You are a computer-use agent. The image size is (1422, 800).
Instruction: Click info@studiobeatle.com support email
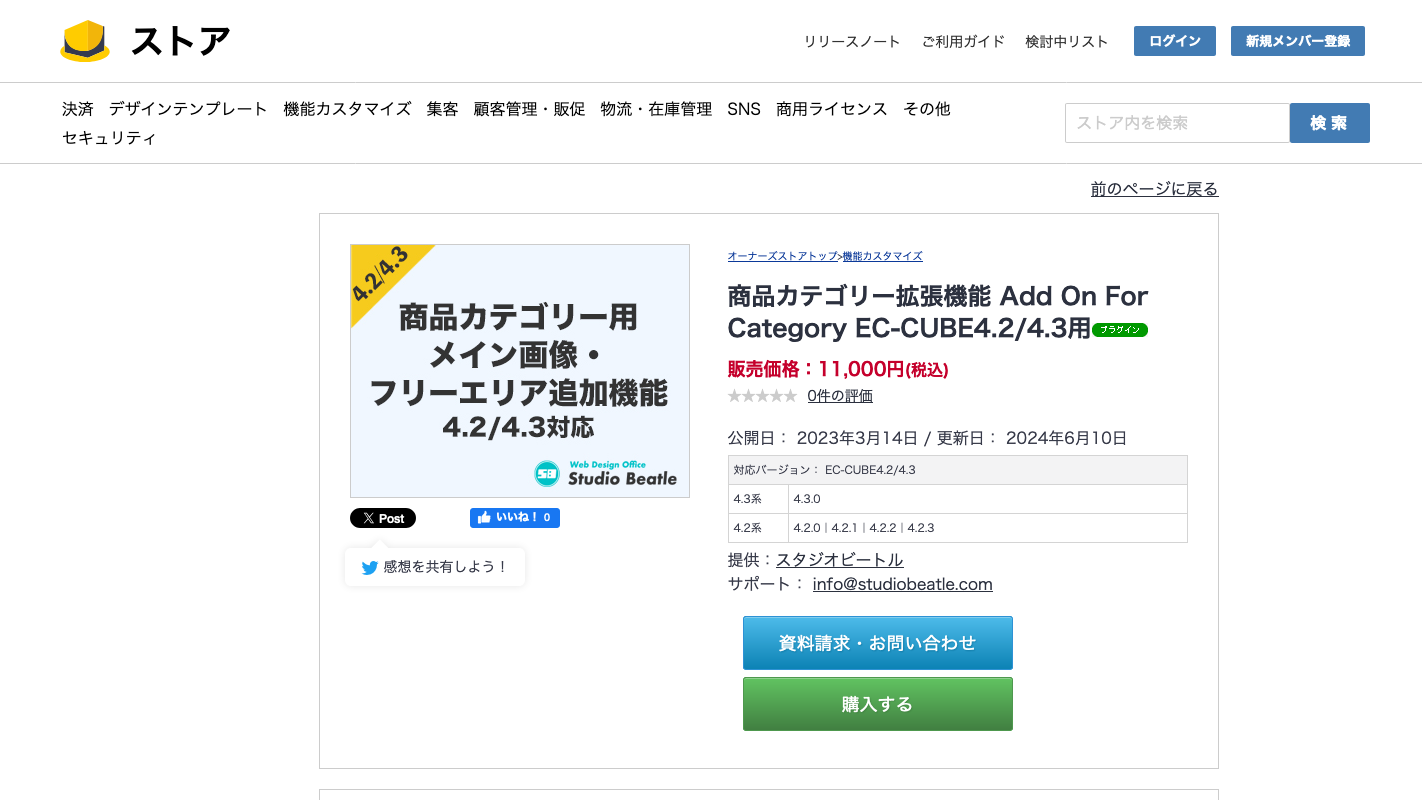[x=903, y=584]
